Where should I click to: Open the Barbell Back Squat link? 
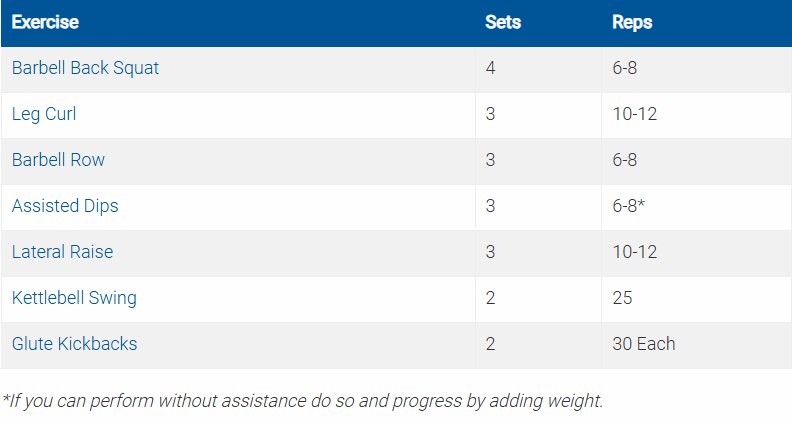[x=85, y=68]
